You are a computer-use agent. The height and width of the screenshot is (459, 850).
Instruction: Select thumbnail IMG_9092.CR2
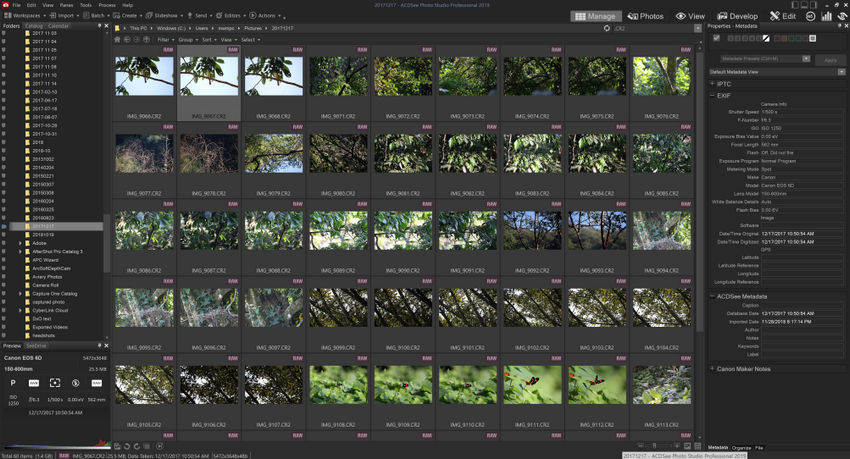532,229
